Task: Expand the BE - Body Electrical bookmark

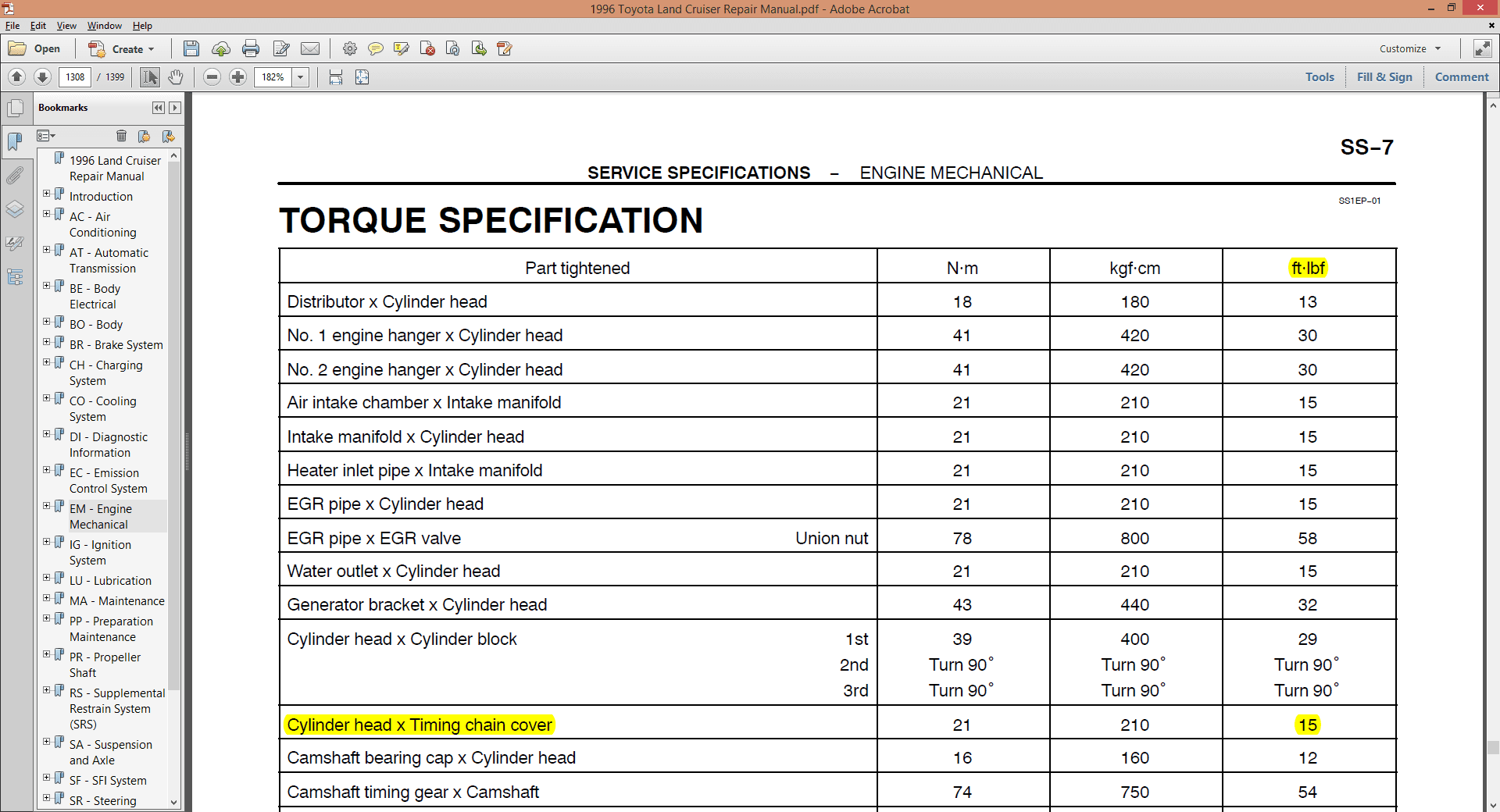Action: pos(47,285)
